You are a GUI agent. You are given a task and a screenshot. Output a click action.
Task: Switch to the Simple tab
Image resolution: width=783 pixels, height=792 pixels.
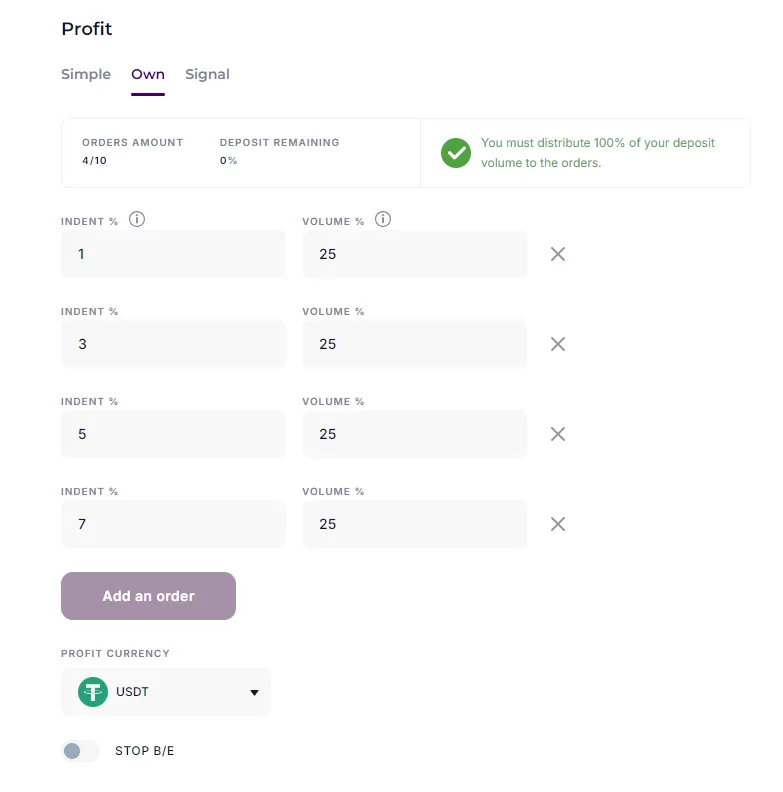(86, 74)
